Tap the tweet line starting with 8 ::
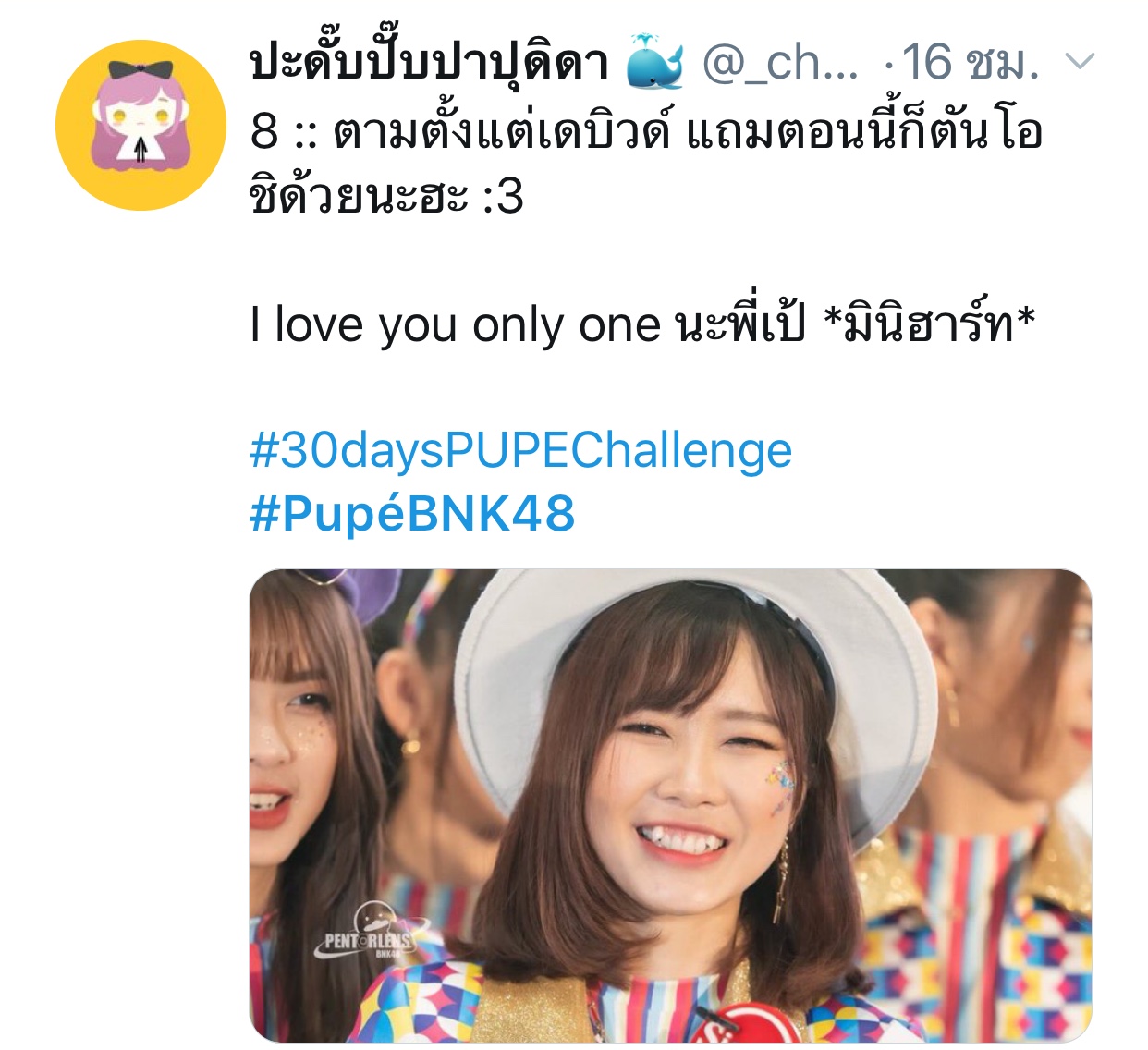1148x1050 pixels. [x=646, y=132]
